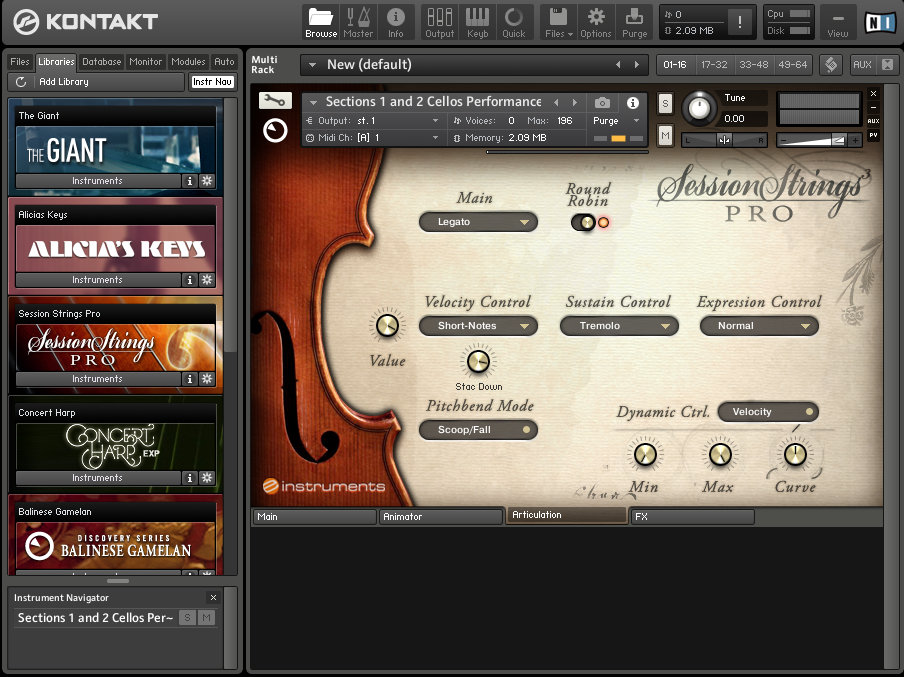The height and width of the screenshot is (677, 904).
Task: Take an instrument snapshot with camera icon
Action: 602,103
